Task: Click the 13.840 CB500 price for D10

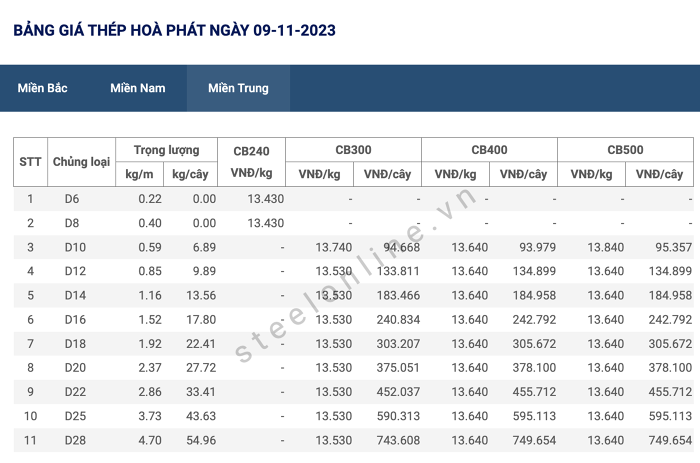Action: [x=605, y=247]
